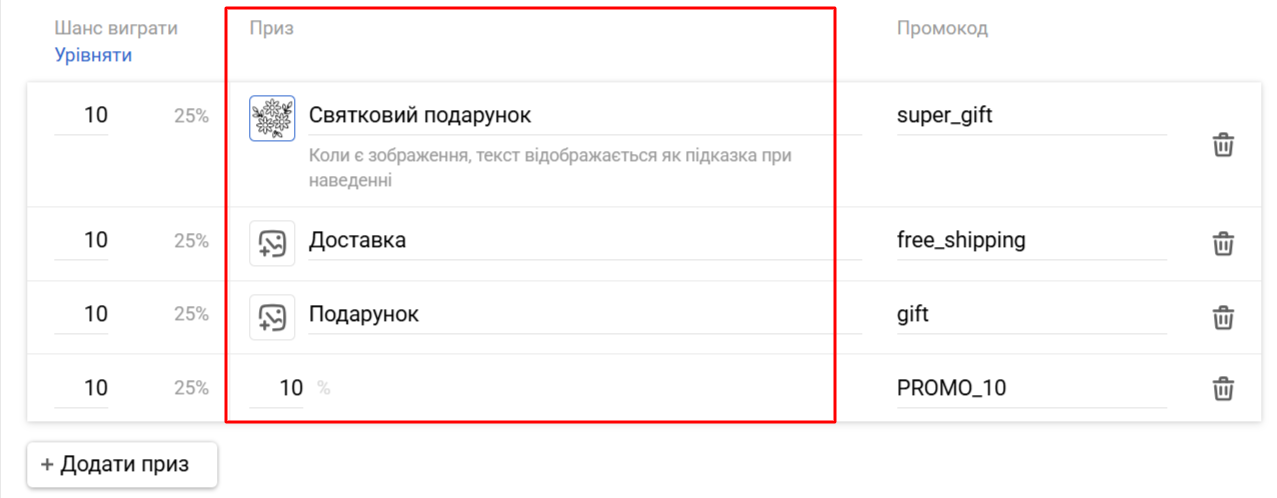
Task: Edit the Святковий подарунок prize name field
Action: pos(584,116)
